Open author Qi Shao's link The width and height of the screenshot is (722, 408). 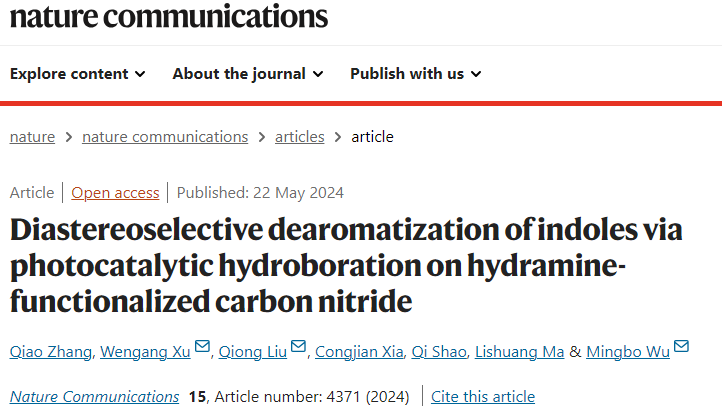pos(439,352)
